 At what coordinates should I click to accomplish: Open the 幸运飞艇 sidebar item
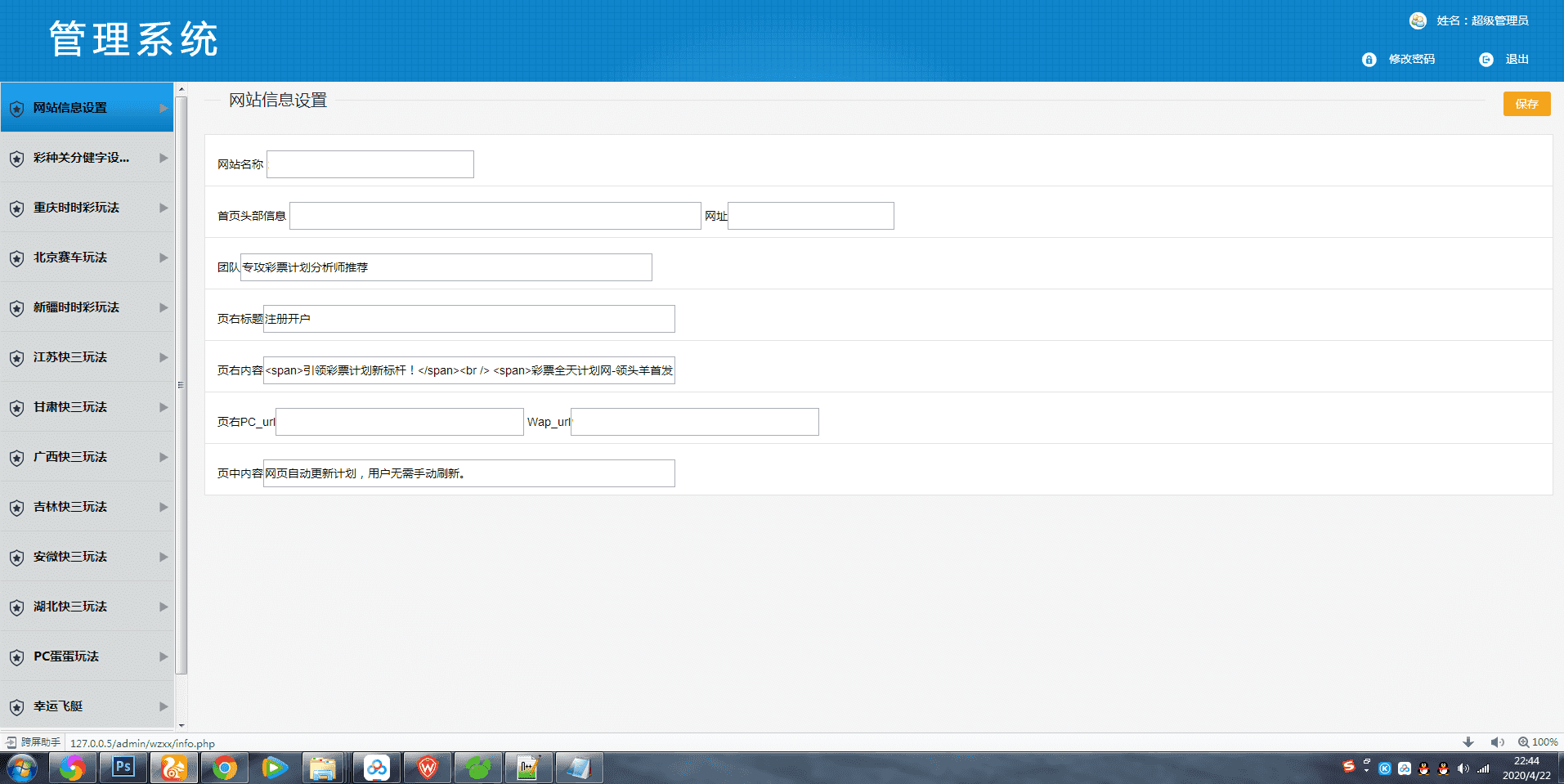tap(58, 706)
